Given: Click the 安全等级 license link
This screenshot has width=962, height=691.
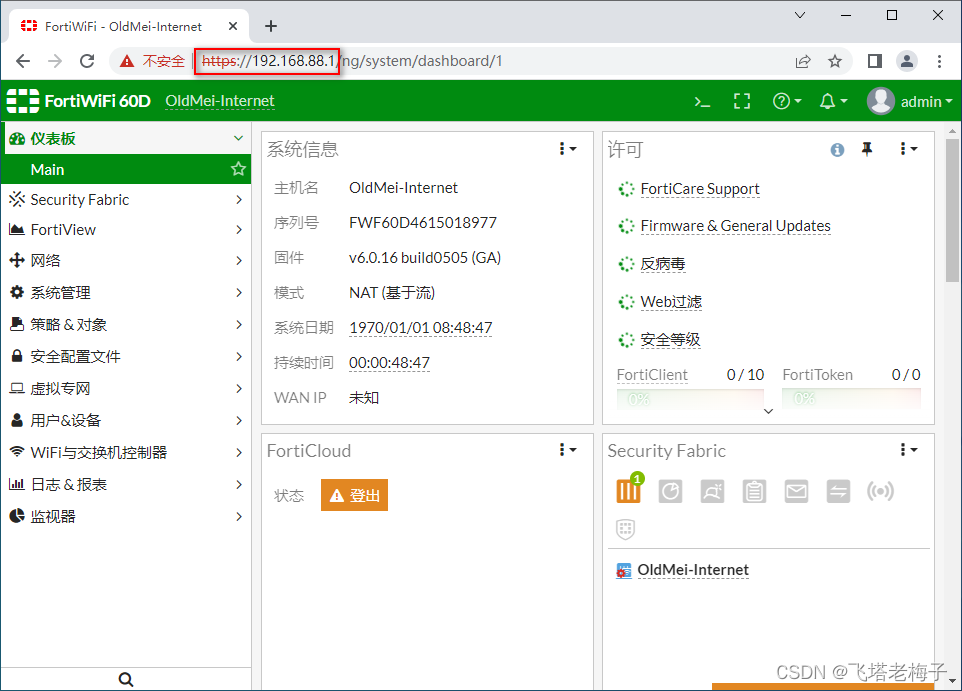Looking at the screenshot, I should [x=670, y=340].
